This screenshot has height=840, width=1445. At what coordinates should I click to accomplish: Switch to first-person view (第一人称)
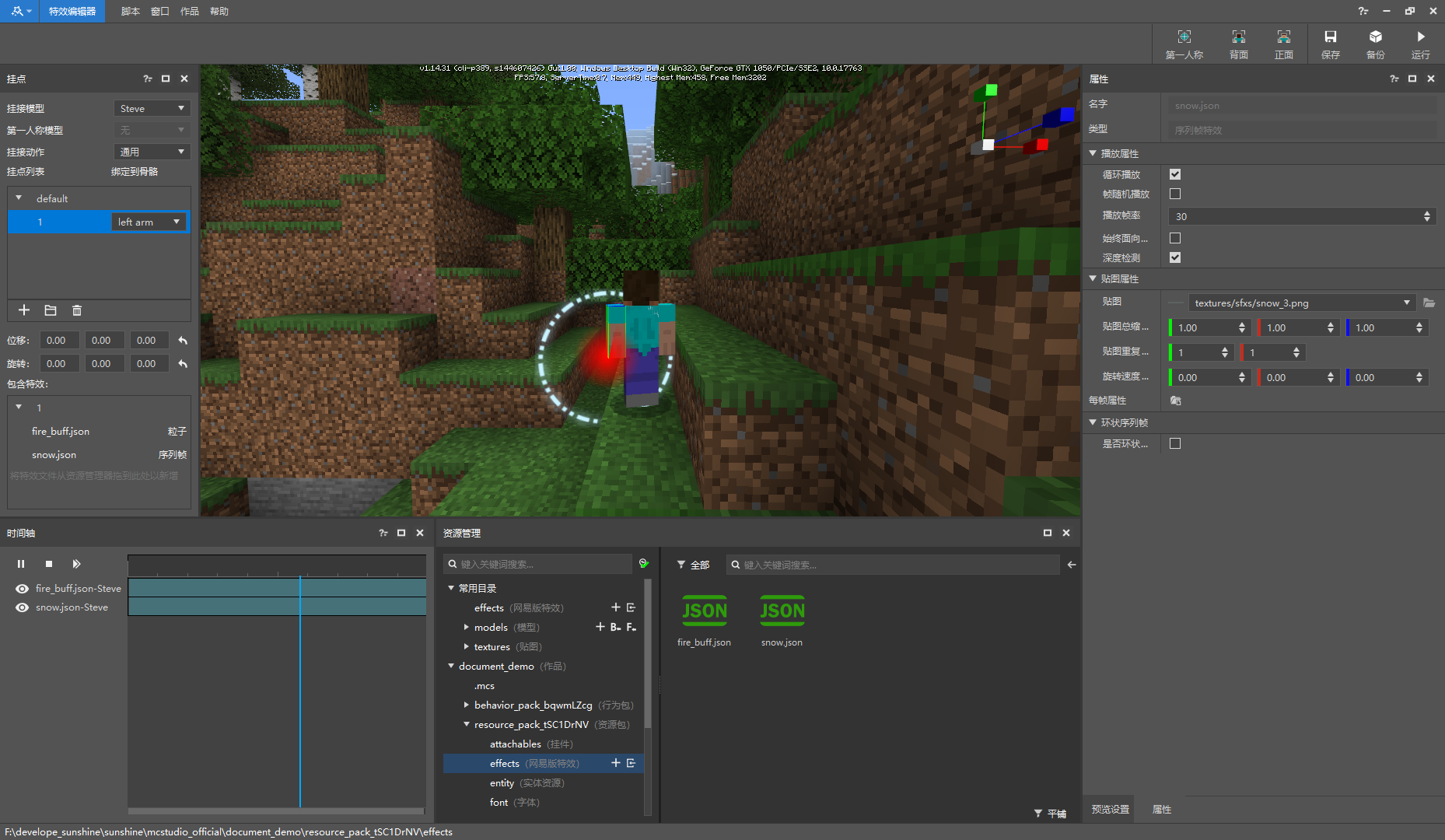pos(1184,44)
